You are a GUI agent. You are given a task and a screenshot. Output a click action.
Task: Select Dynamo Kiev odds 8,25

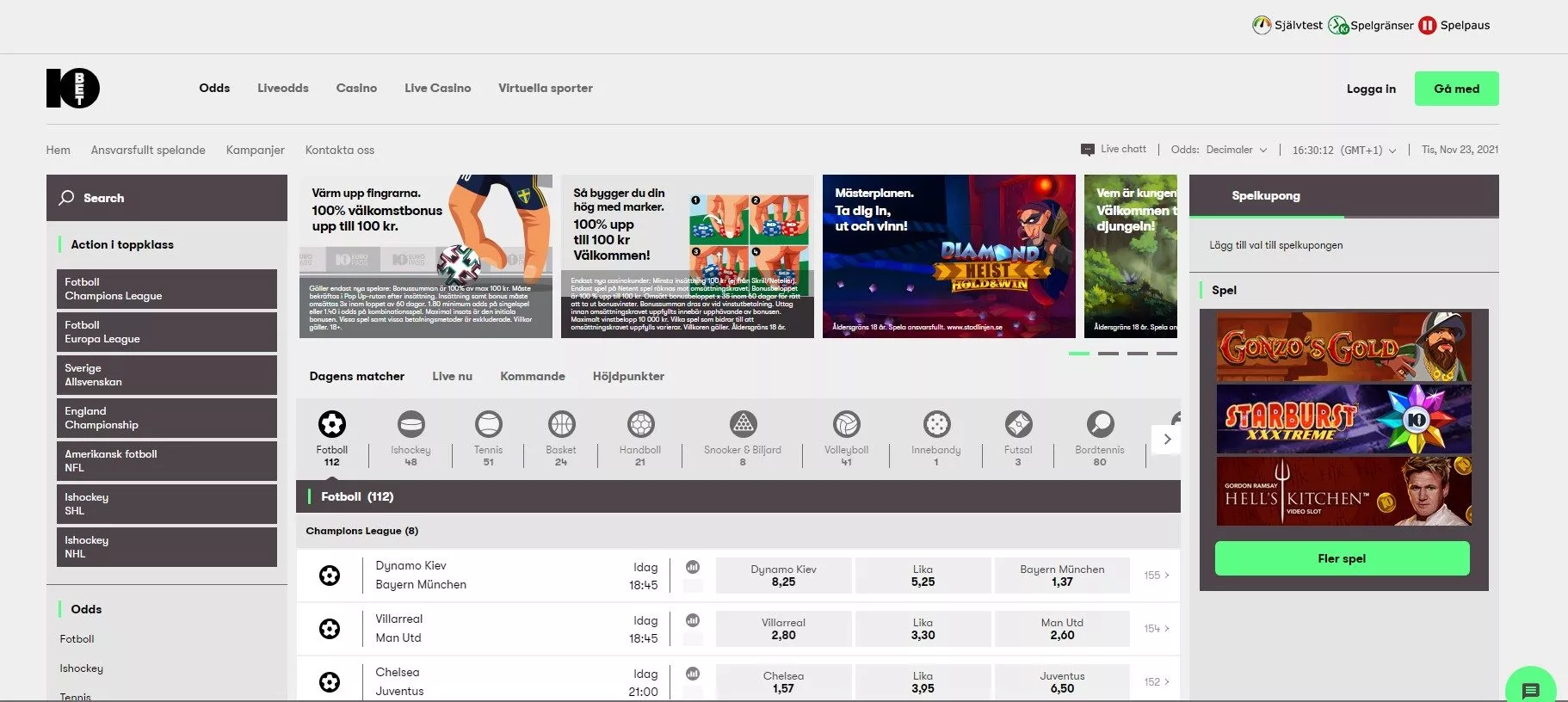click(783, 576)
